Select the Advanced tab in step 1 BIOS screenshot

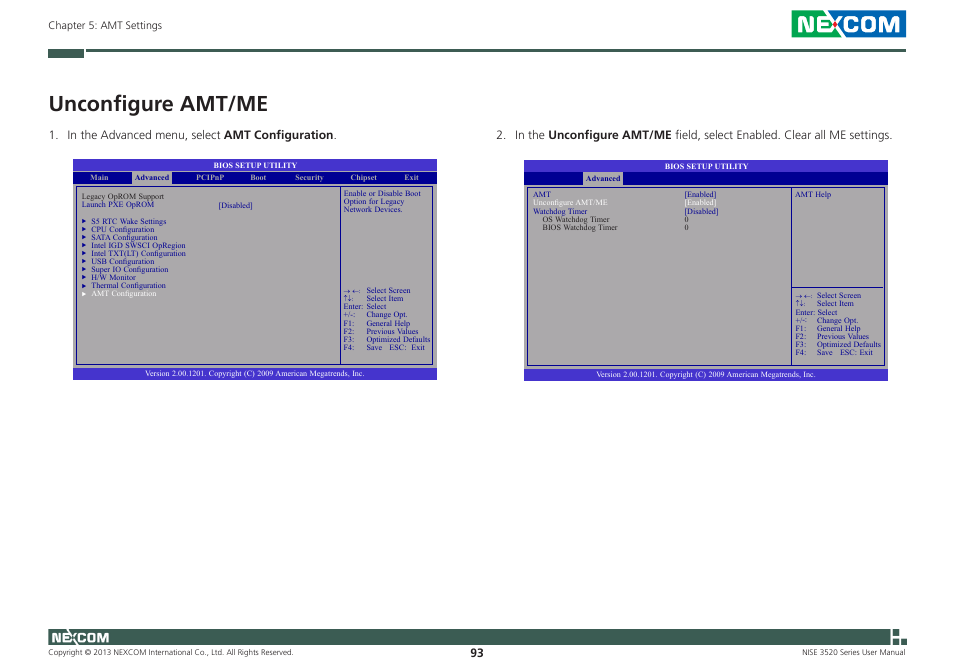pyautogui.click(x=151, y=178)
